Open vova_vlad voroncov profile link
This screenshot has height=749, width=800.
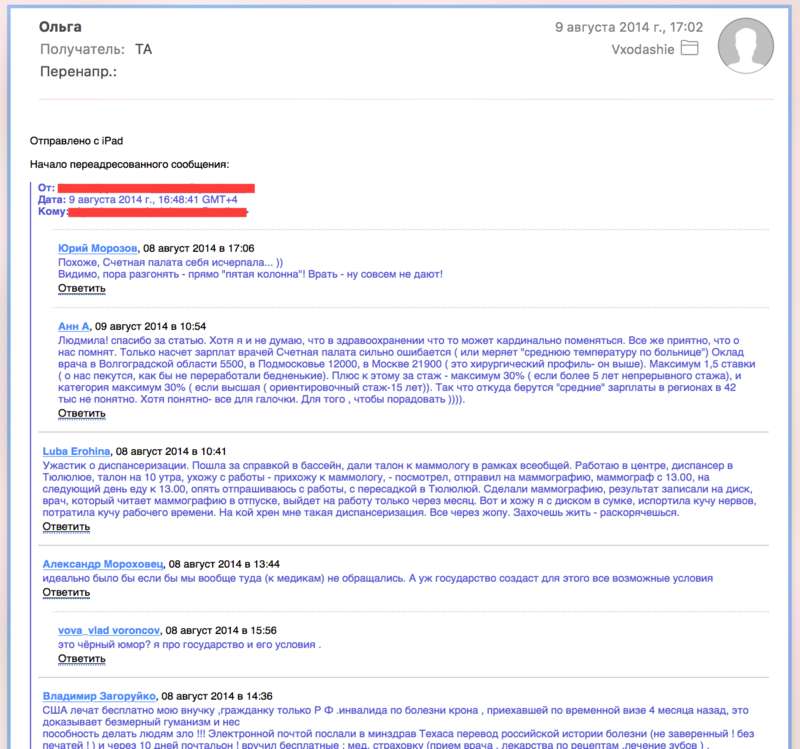(109, 631)
